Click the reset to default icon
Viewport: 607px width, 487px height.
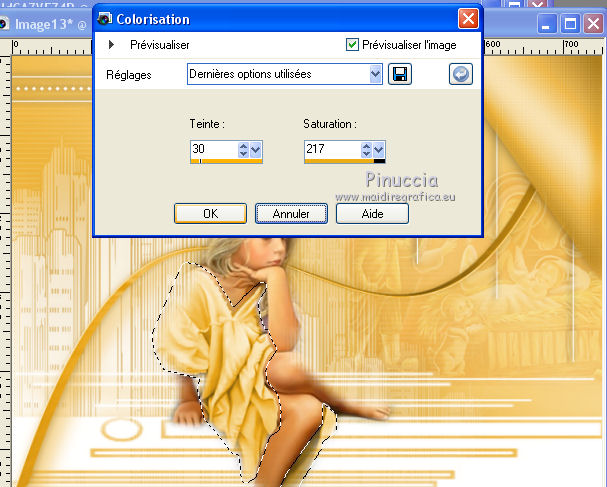[461, 74]
